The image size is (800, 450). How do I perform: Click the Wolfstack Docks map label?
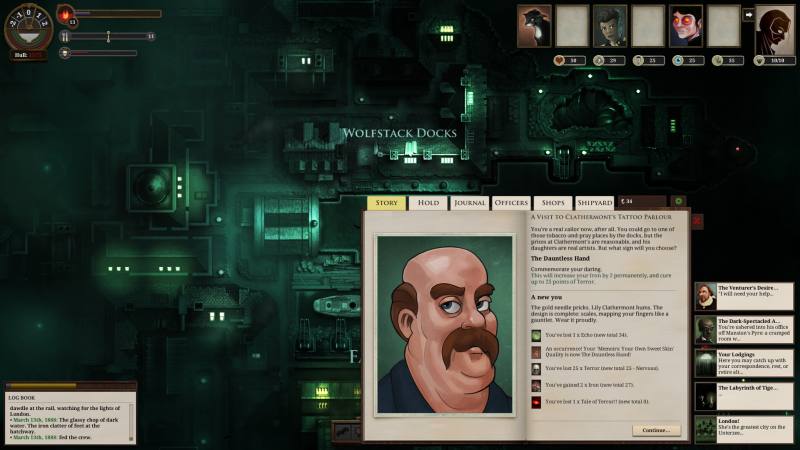(x=399, y=134)
